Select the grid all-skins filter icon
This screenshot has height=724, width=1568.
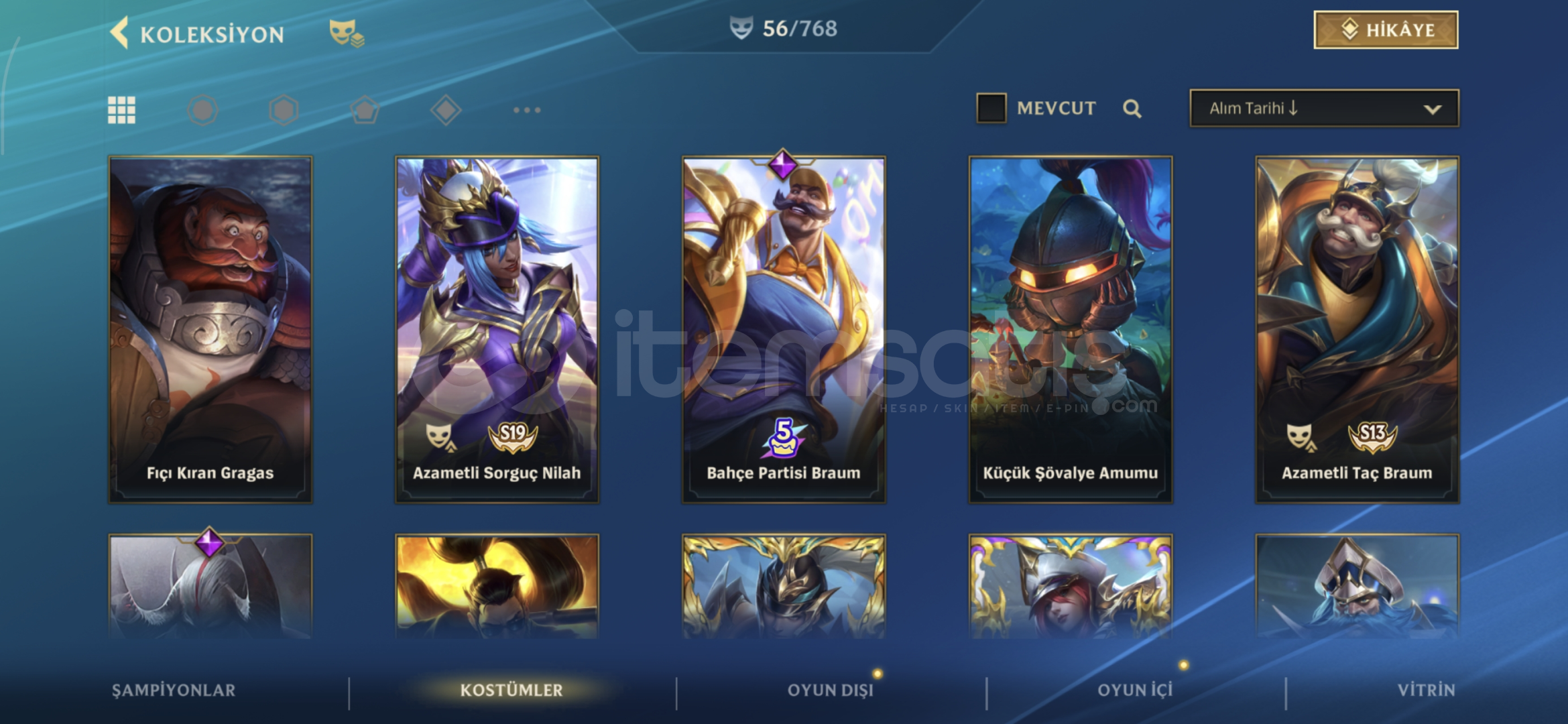[121, 110]
